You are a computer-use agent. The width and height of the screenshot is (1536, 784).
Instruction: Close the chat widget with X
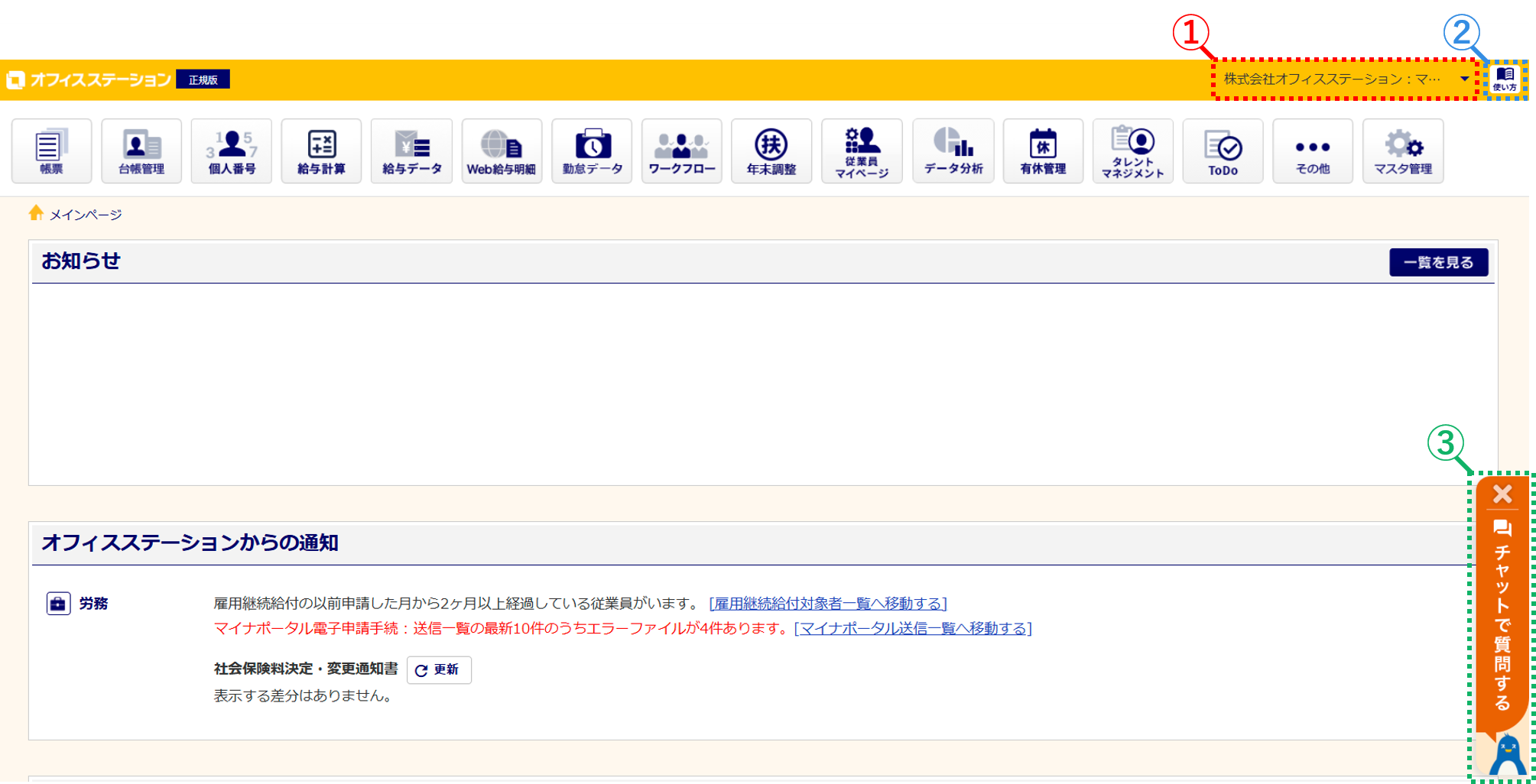coord(1502,494)
